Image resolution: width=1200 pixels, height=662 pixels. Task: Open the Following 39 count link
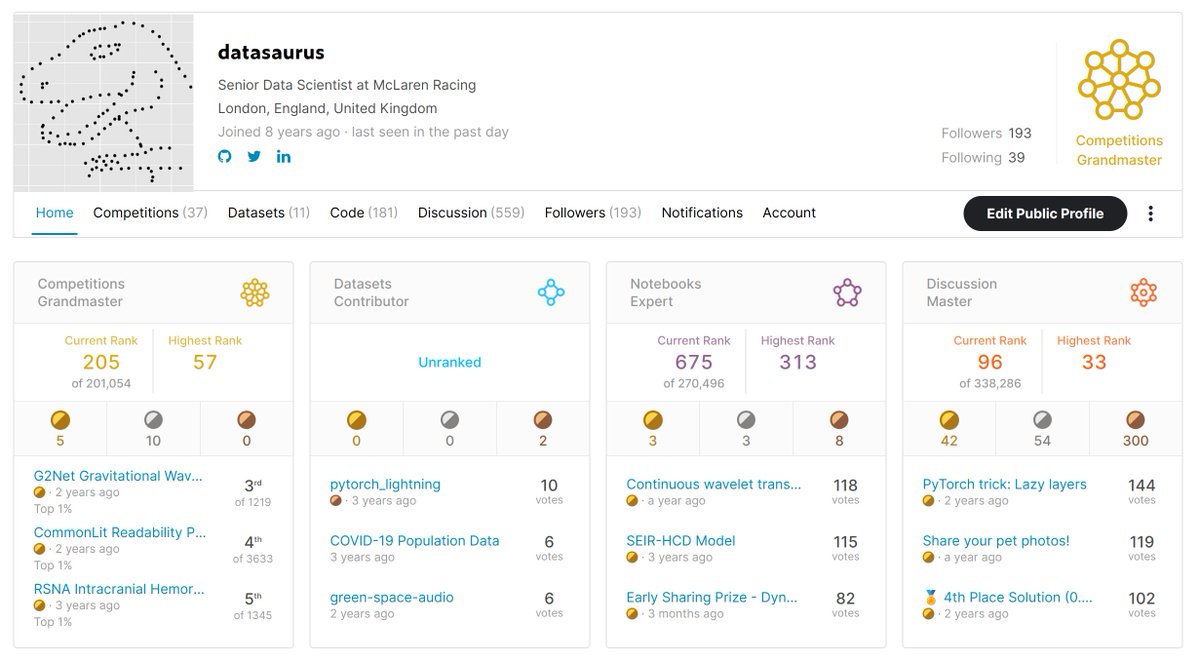983,157
